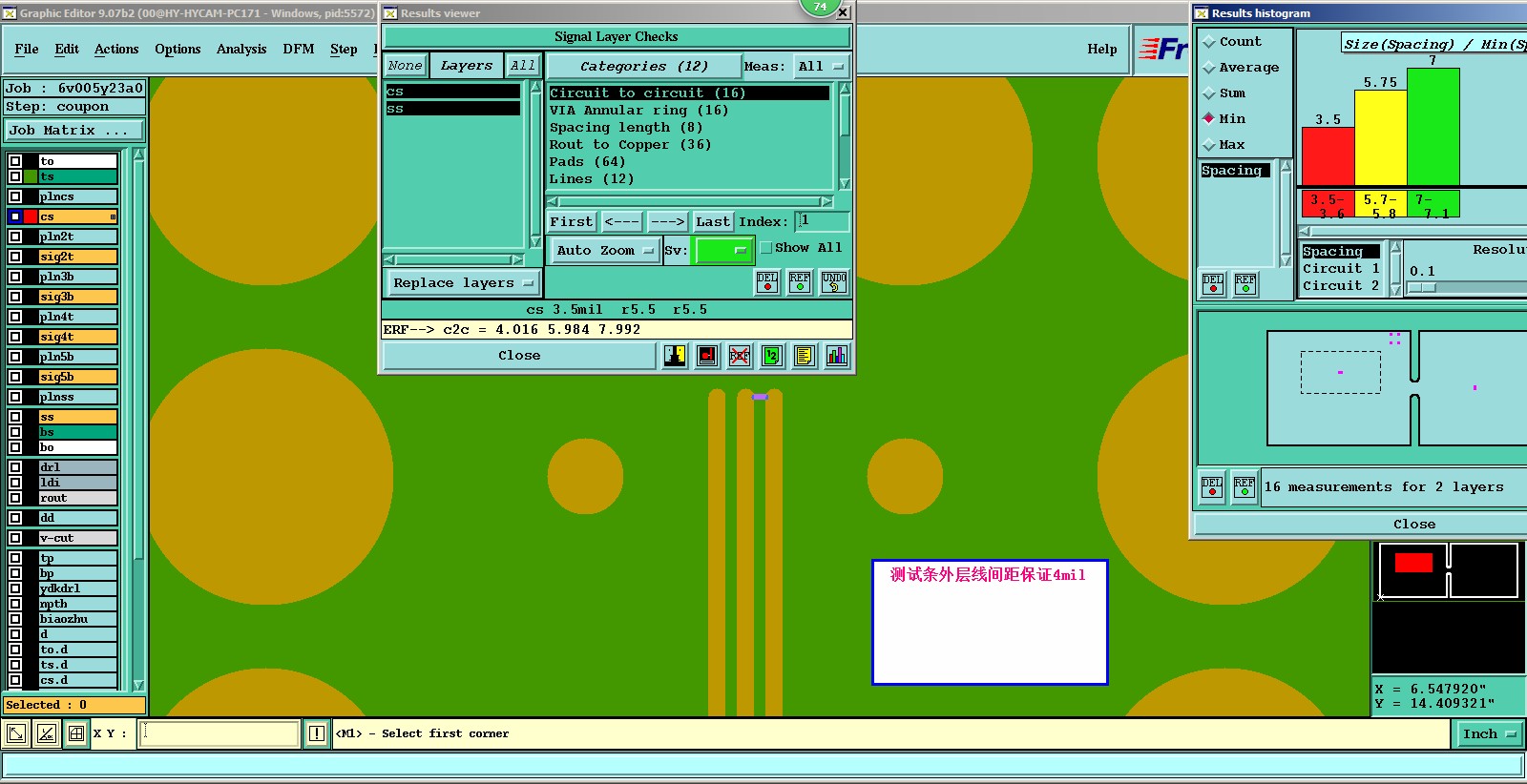Select Pads (64) category

pos(689,161)
